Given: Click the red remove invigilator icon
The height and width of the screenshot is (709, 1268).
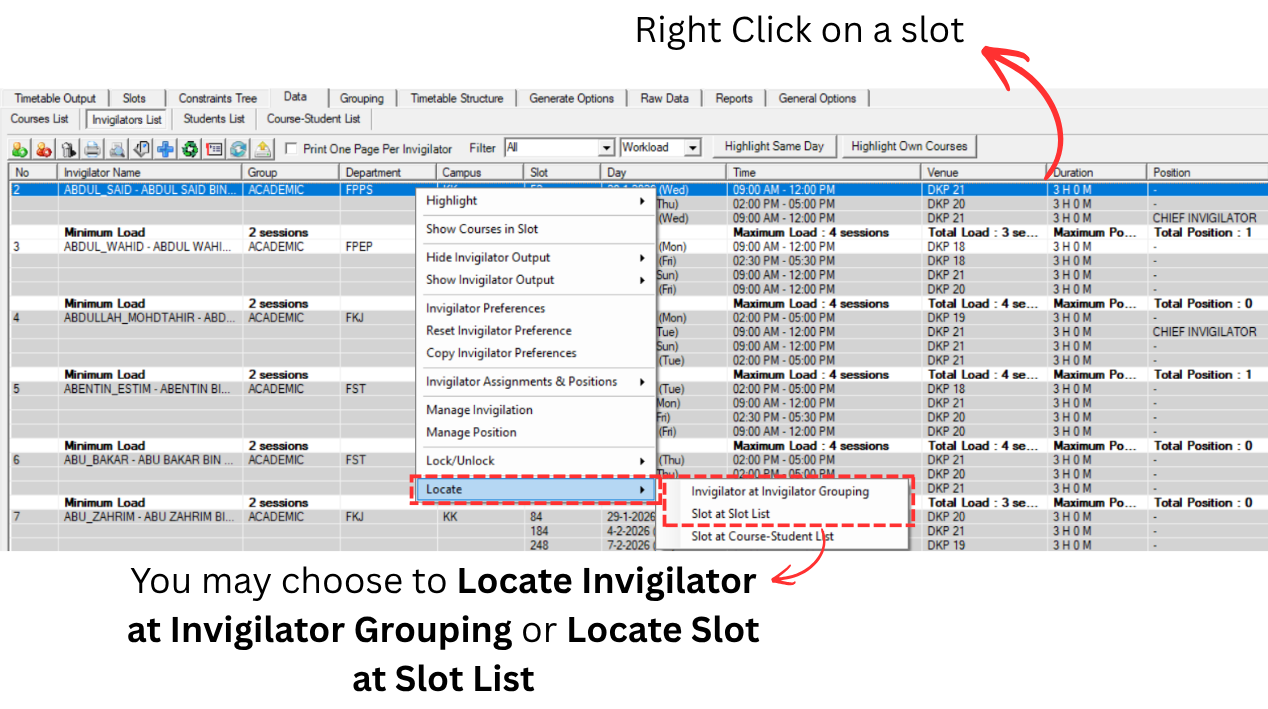Looking at the screenshot, I should [x=44, y=149].
